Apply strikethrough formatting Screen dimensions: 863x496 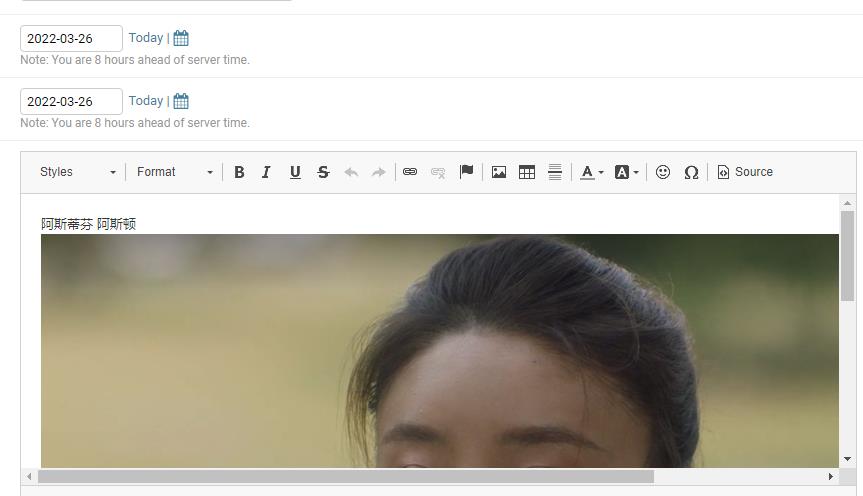(323, 172)
